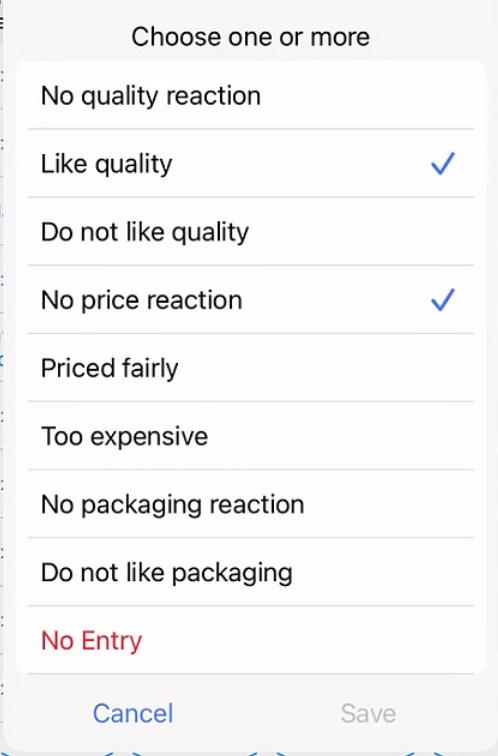Tap empty check area of Priced fairly row

443,368
